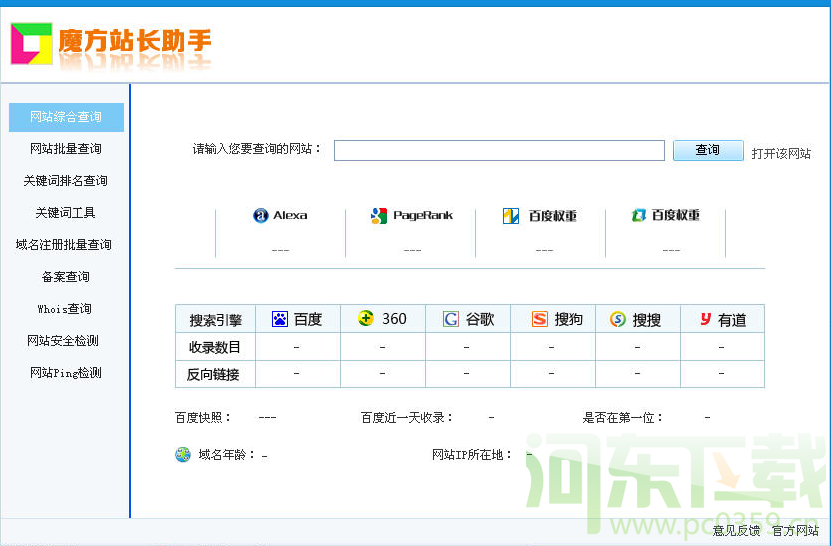Image resolution: width=831 pixels, height=546 pixels.
Task: Open 网站Ping检测 in sidebar
Action: click(66, 373)
